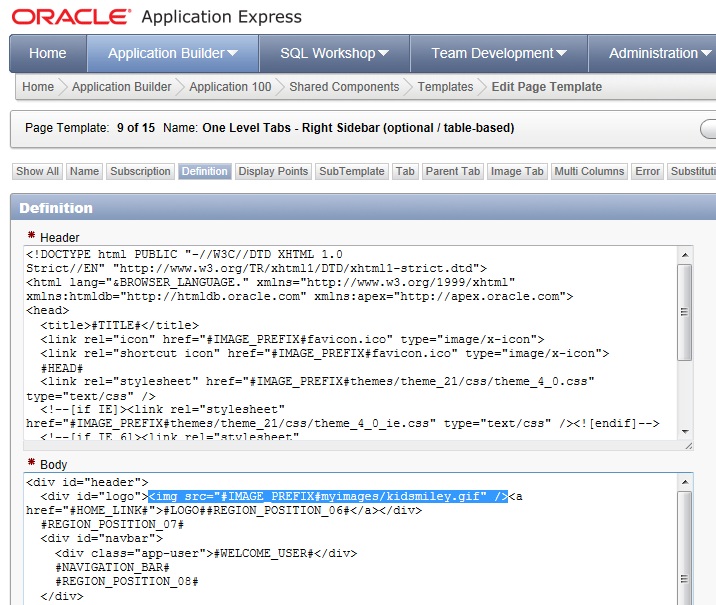Jump to the Substitution section
The width and height of the screenshot is (716, 605).
point(691,171)
